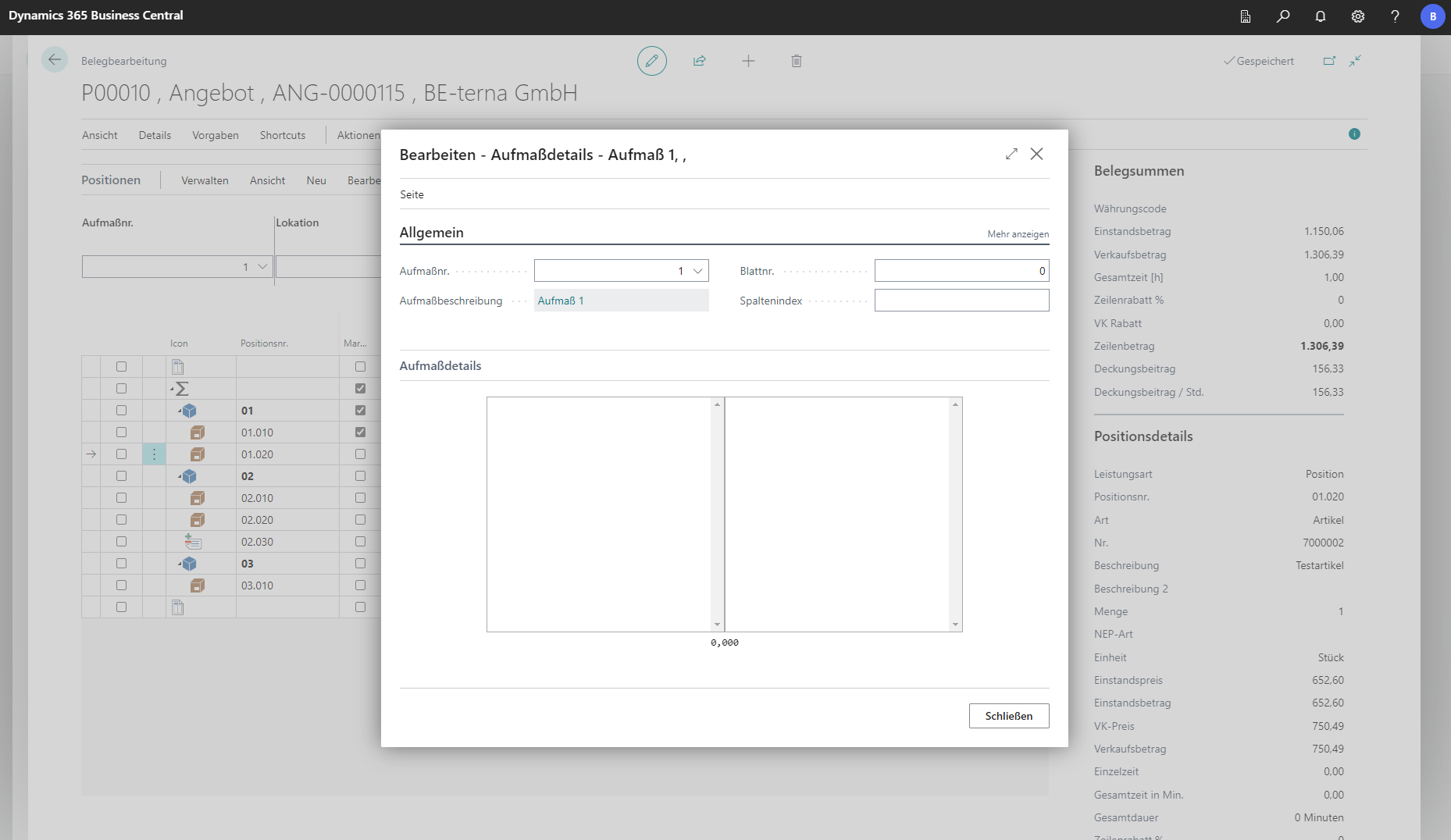Click the pencil edit icon

(x=651, y=61)
